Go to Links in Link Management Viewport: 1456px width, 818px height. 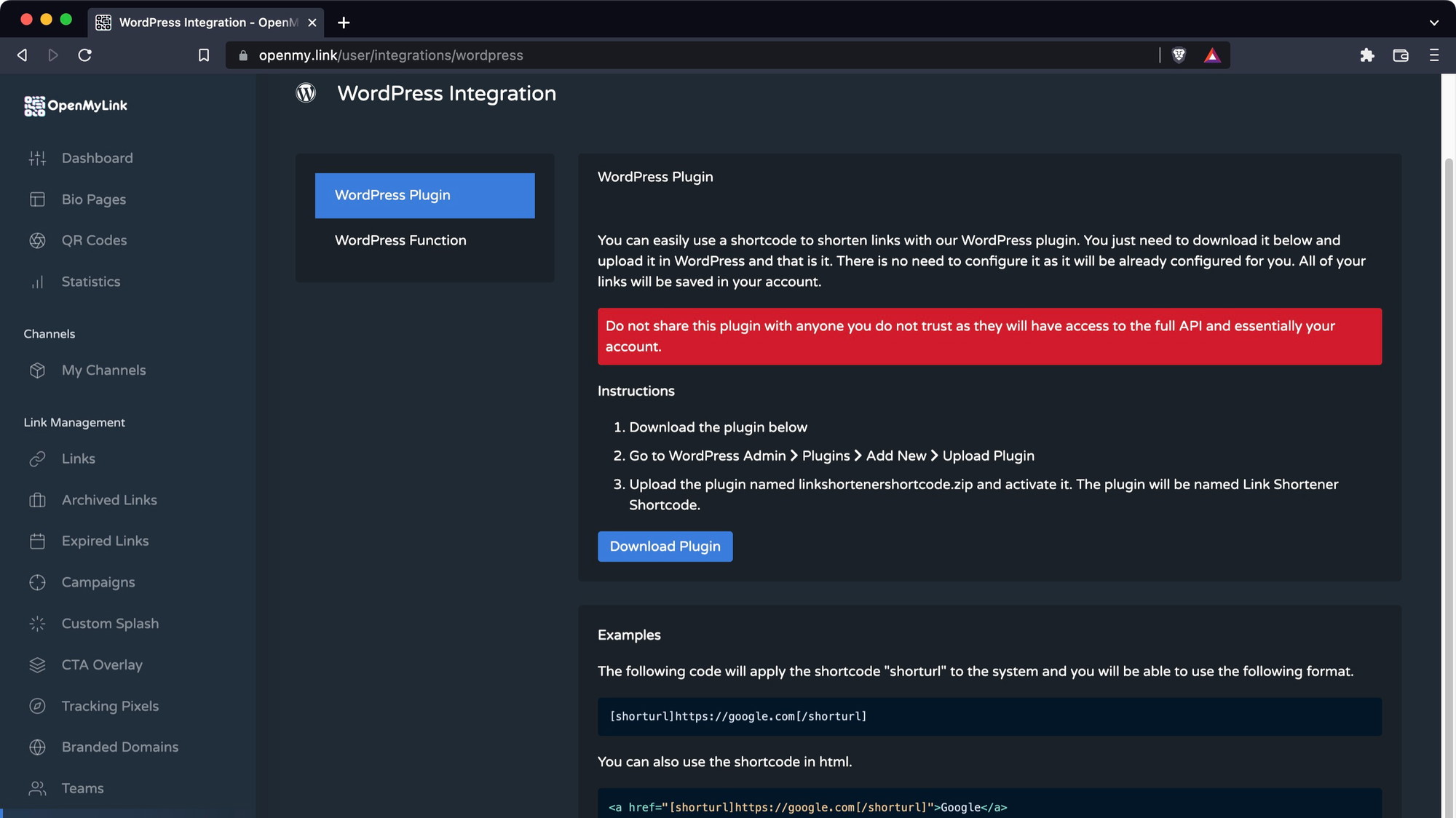pos(79,459)
